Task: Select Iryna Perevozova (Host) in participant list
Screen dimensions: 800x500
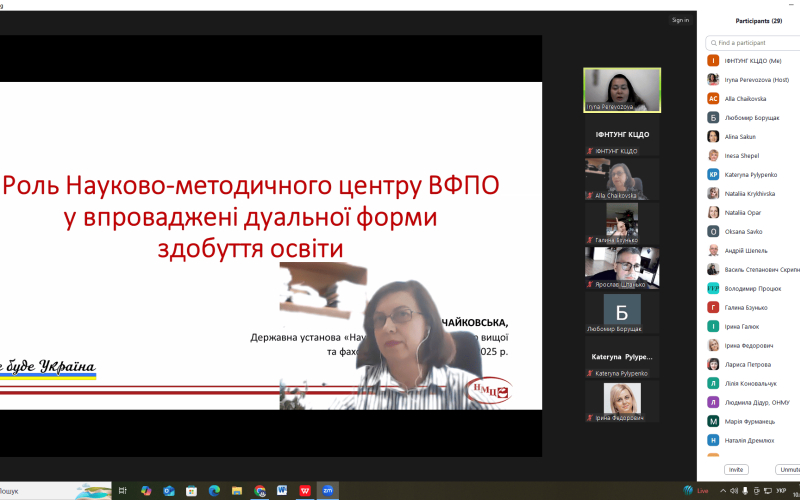Action: 753,80
